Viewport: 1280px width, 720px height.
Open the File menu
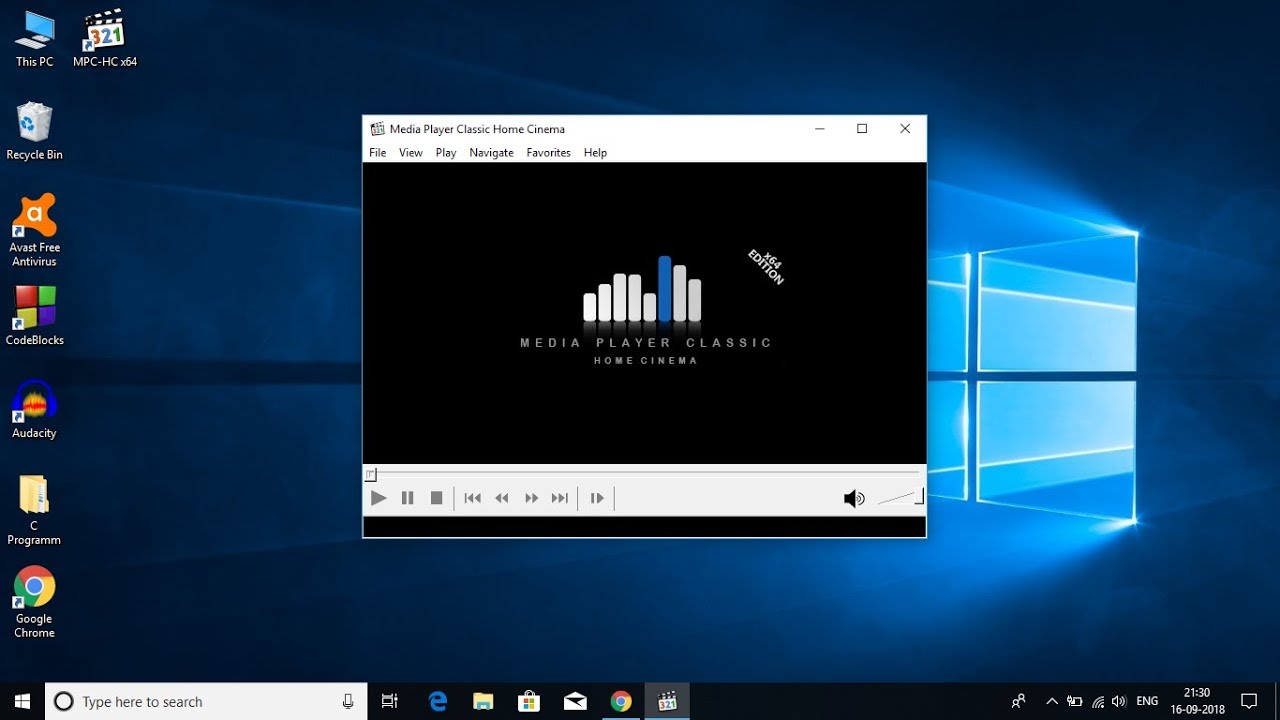click(378, 153)
